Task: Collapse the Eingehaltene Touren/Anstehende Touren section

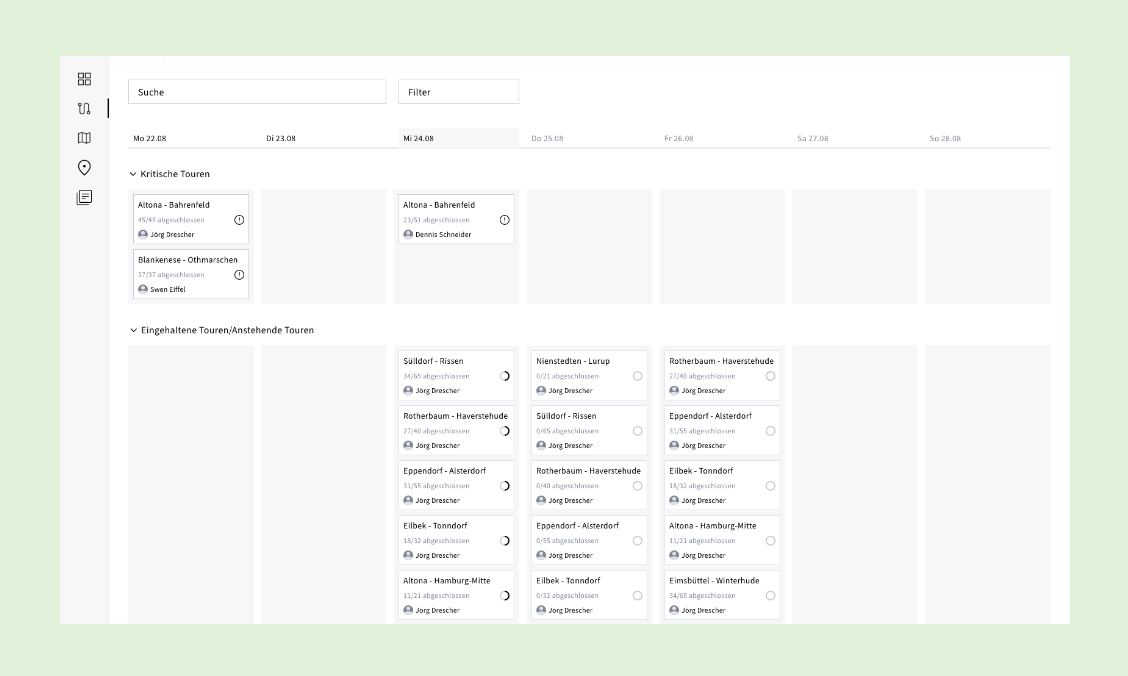Action: 133,330
